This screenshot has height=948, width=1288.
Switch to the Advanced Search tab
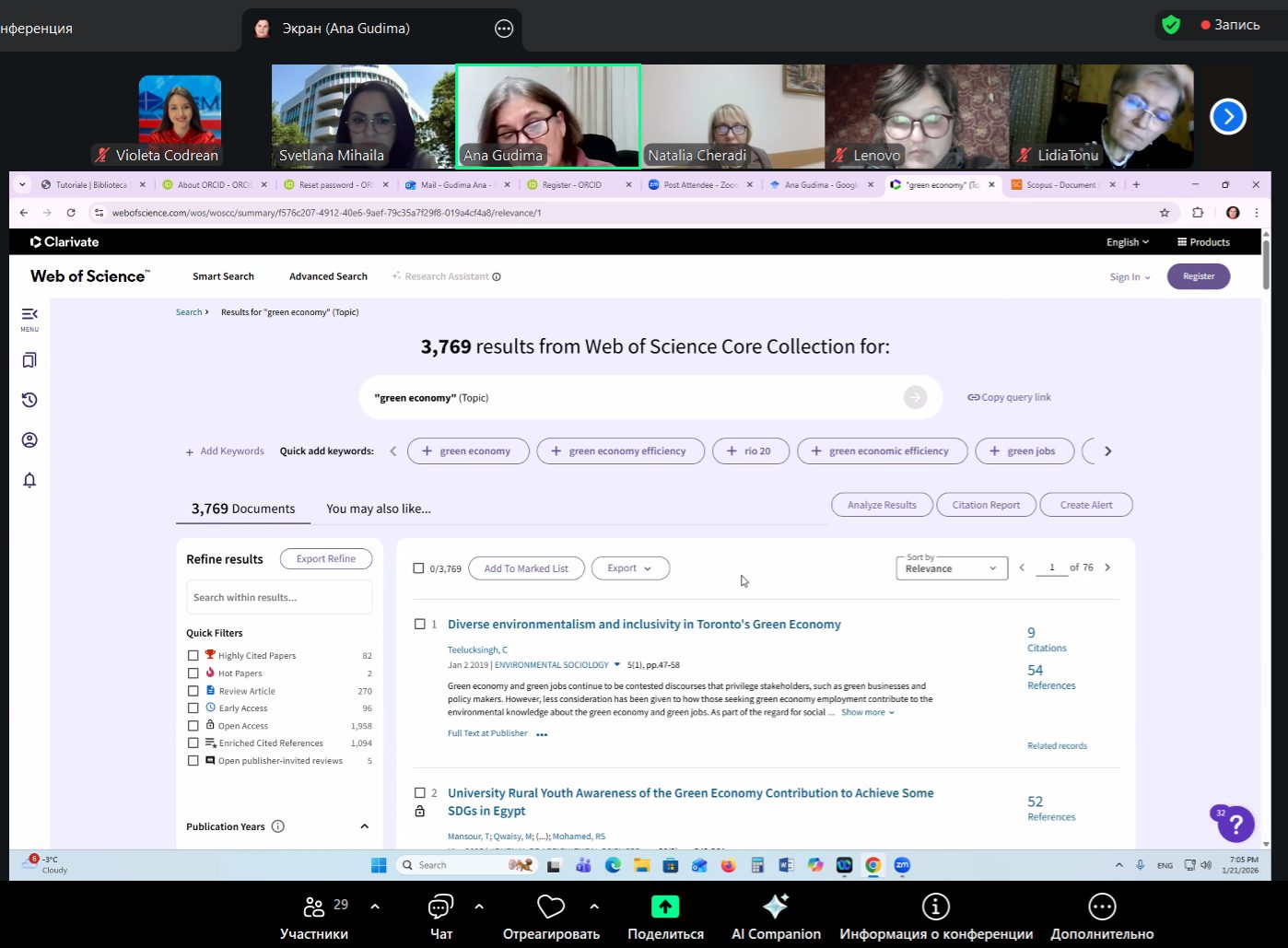(328, 276)
